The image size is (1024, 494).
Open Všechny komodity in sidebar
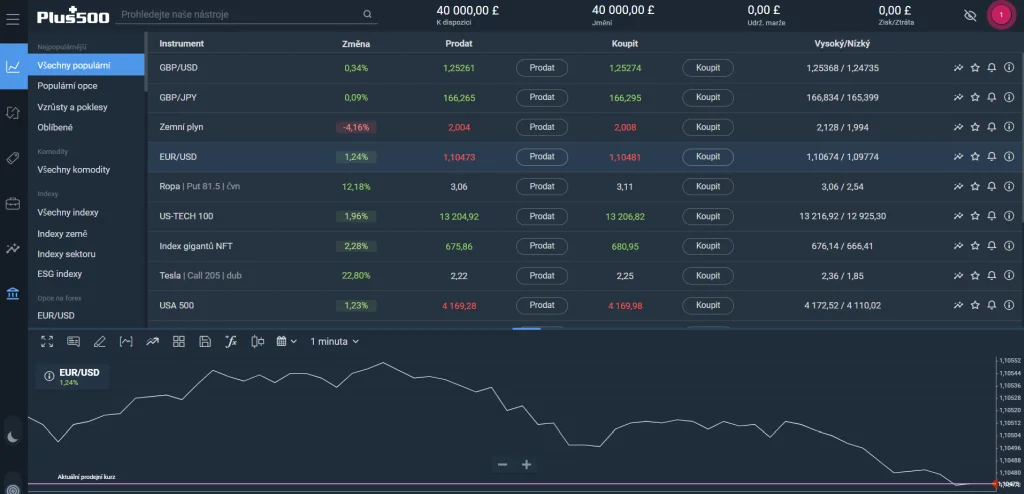(73, 170)
